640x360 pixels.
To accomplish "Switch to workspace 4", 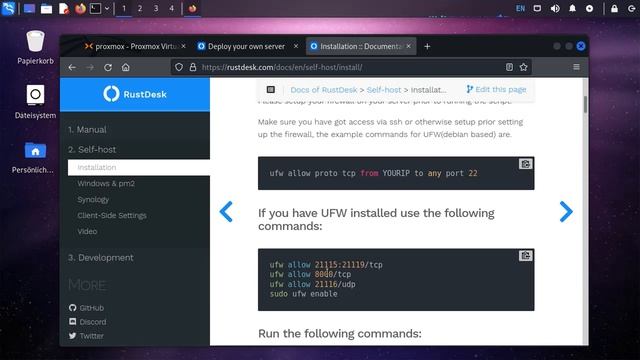I will click(x=171, y=8).
